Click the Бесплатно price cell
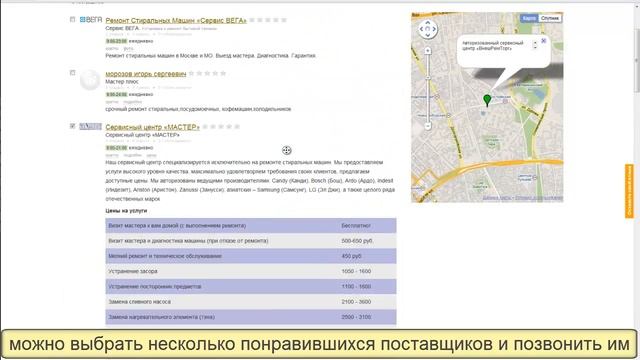 356,226
